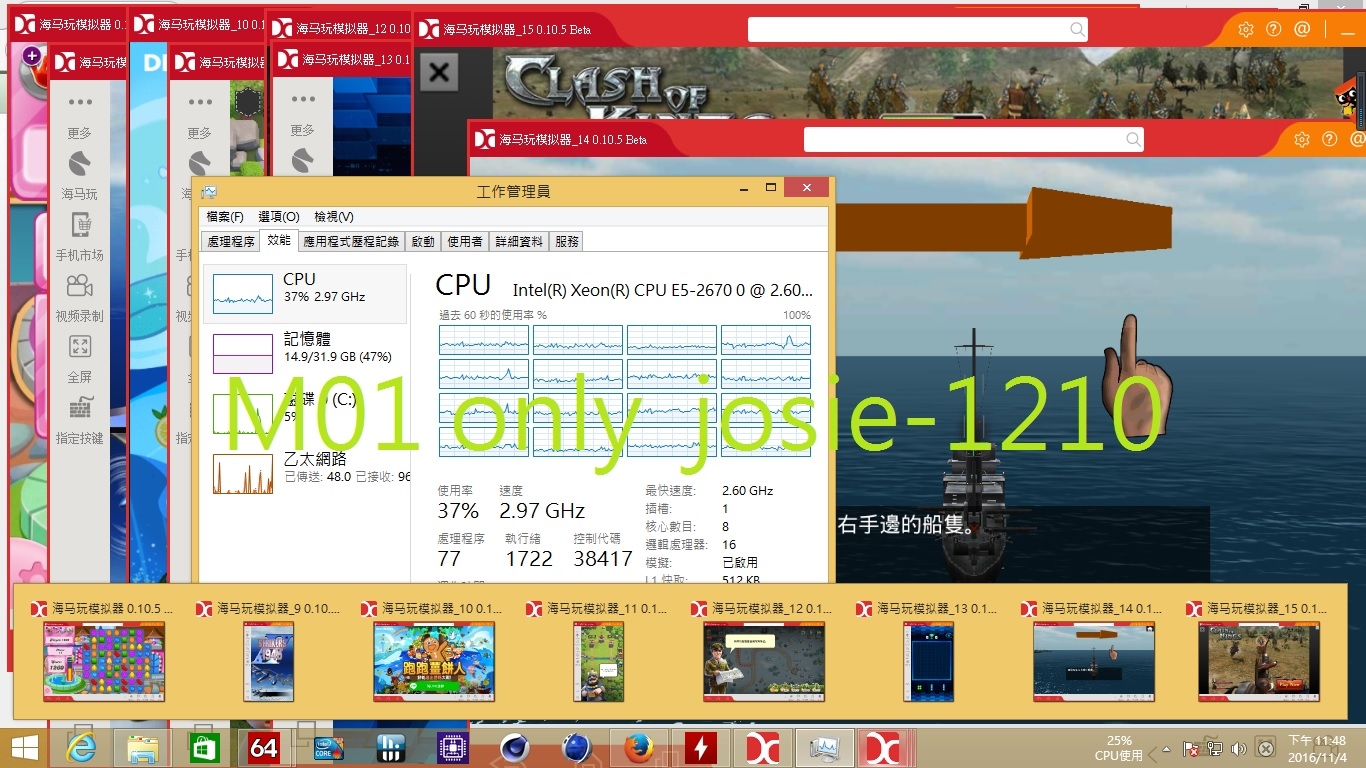Open 檔案(F) menu in Task Manager
Screen dimensions: 1366x768
(x=225, y=216)
